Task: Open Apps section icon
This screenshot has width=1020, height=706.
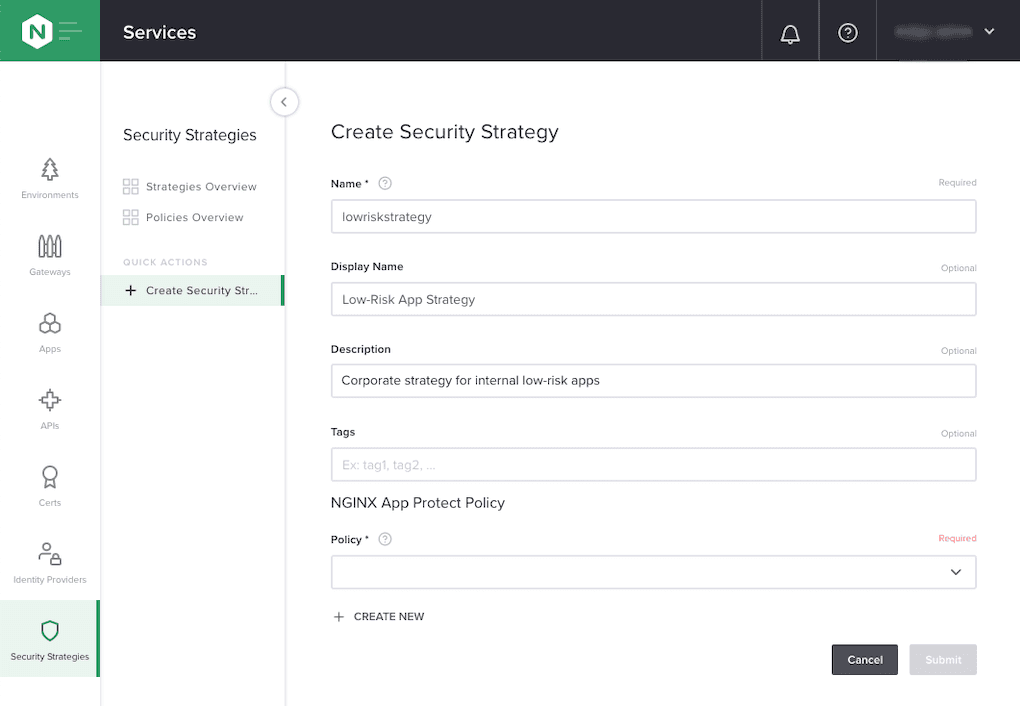Action: coord(50,332)
